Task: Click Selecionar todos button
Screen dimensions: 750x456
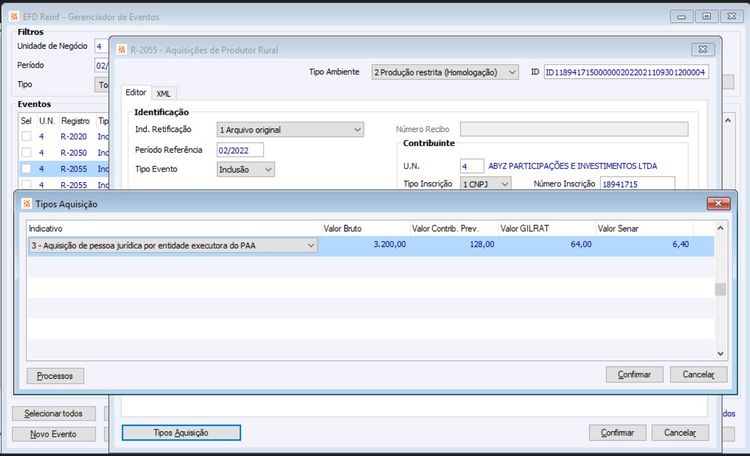Action: (54, 413)
